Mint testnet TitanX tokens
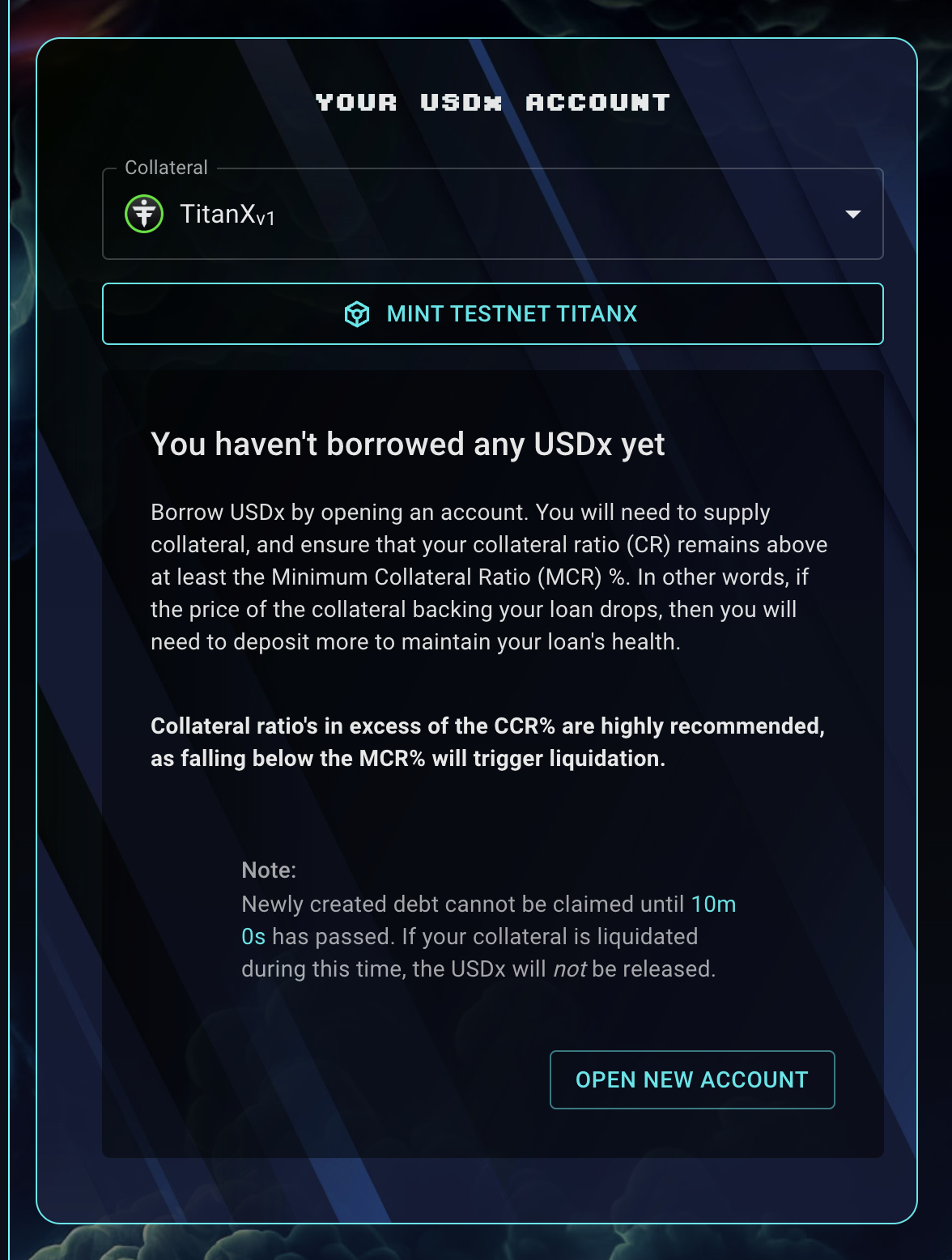This screenshot has width=952, height=1260. point(492,314)
